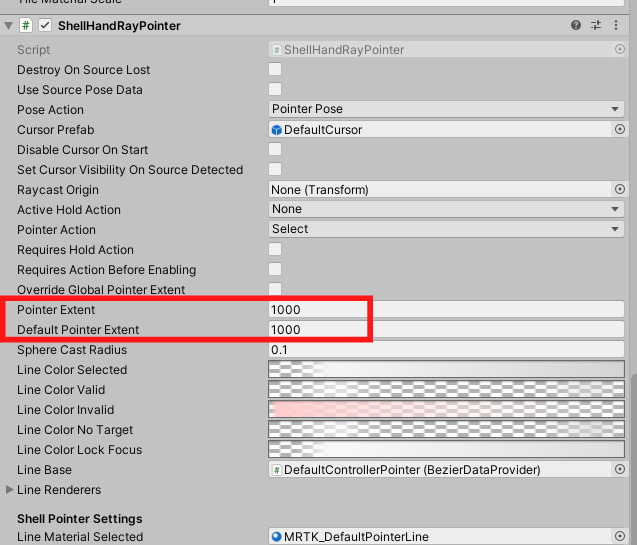Toggle Use Source Pose Data checkbox
Viewport: 637px width, 545px height.
point(275,89)
